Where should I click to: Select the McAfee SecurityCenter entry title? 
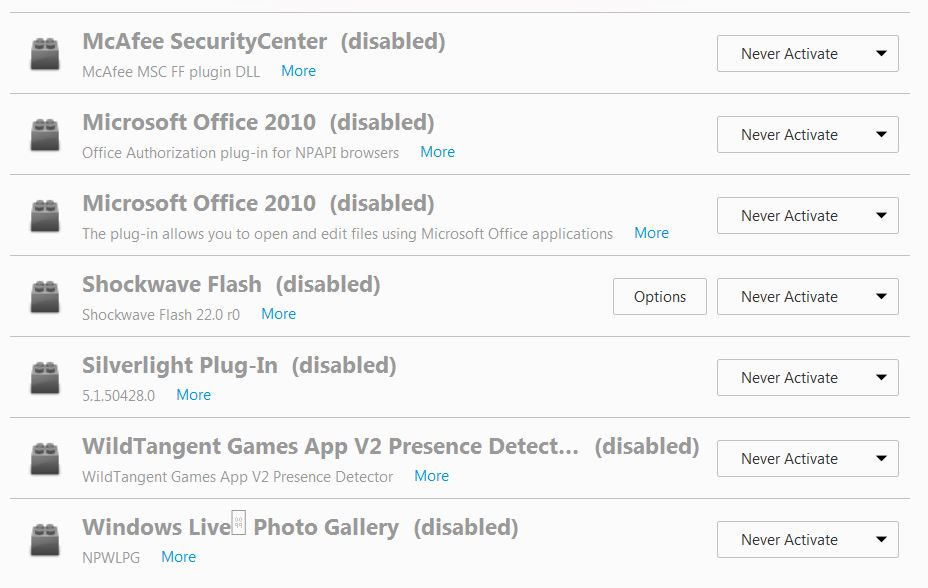coord(204,41)
